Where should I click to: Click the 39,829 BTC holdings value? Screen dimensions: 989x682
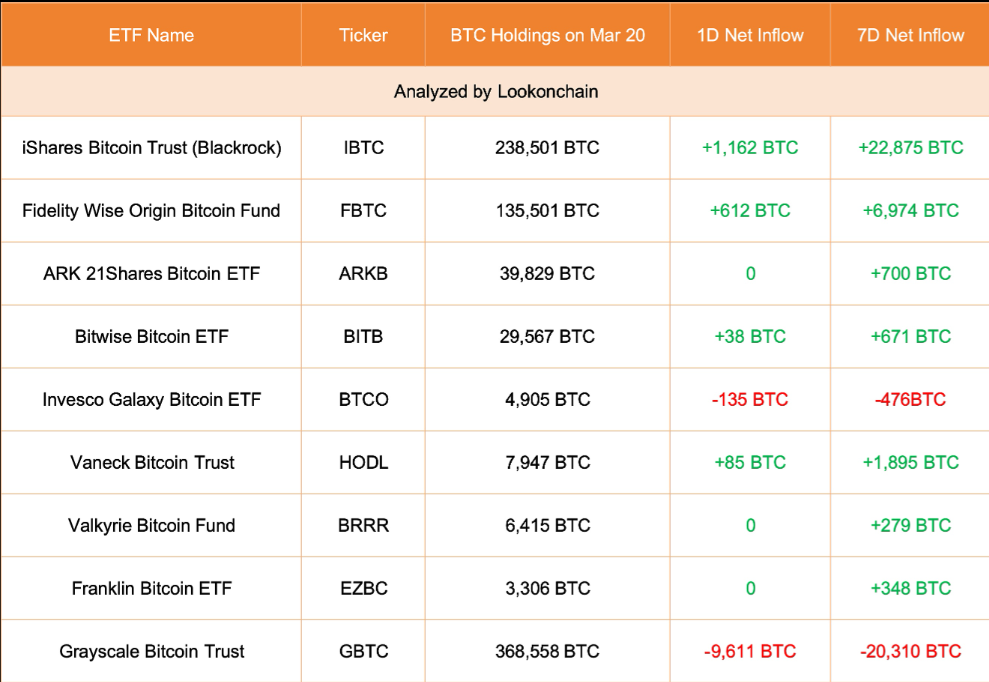(547, 274)
